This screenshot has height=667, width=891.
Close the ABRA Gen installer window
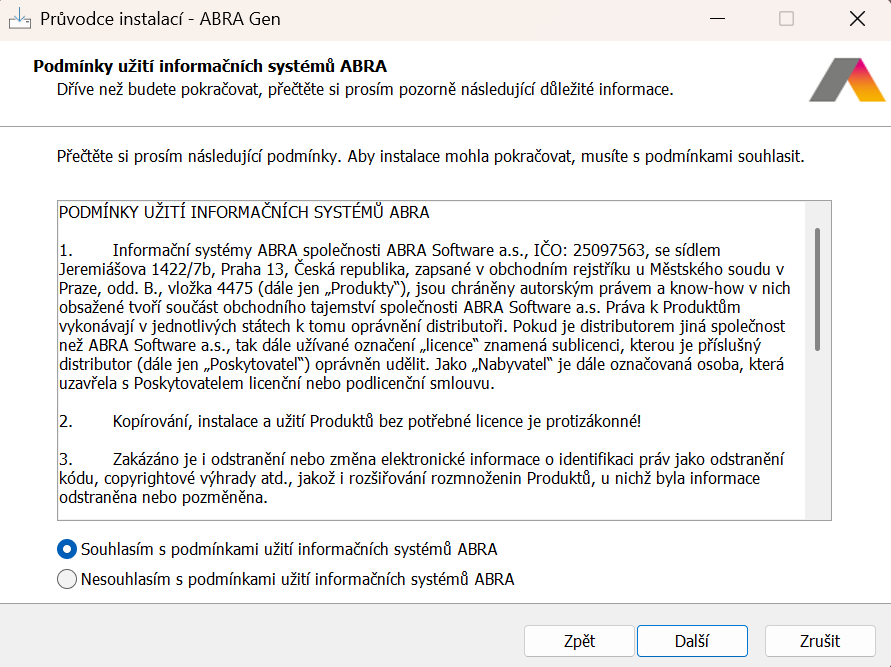pyautogui.click(x=856, y=19)
